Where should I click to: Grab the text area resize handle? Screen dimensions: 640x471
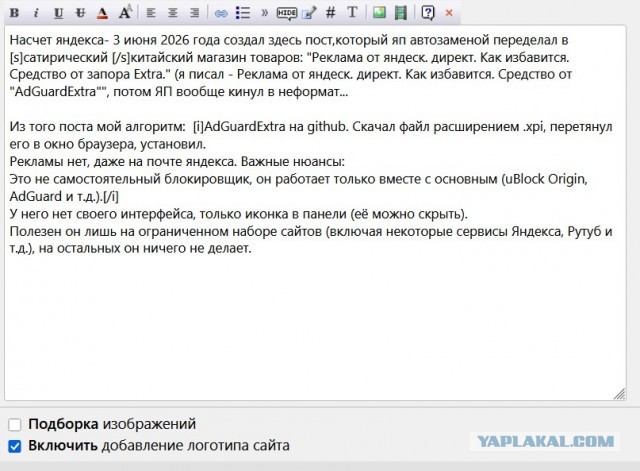click(620, 394)
